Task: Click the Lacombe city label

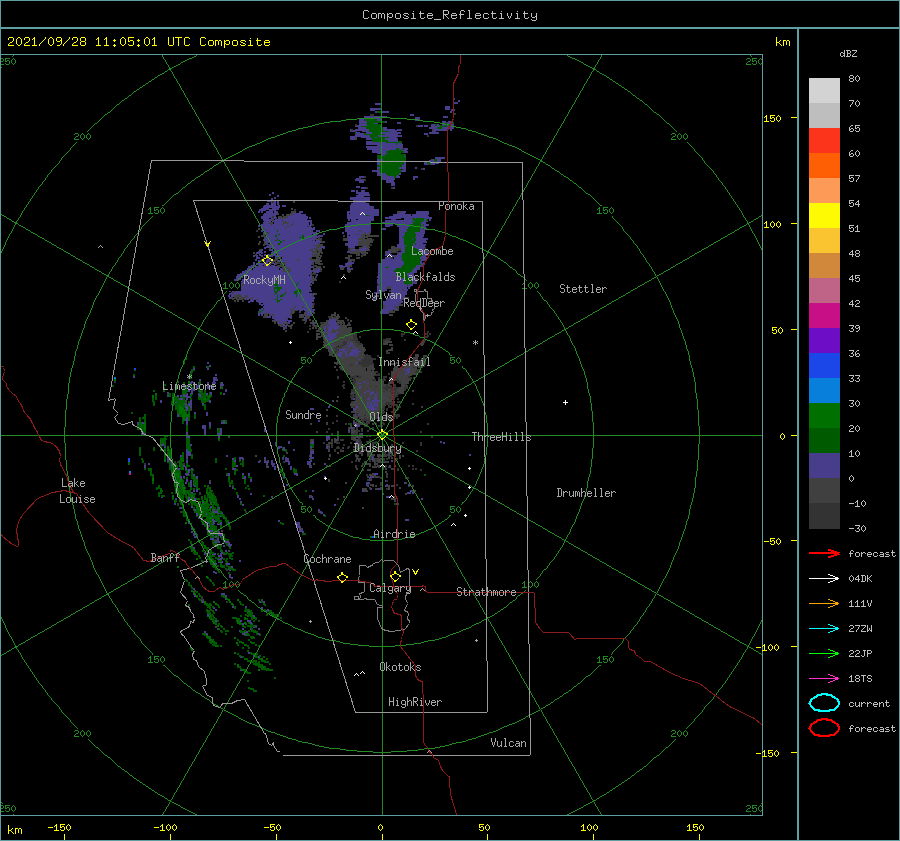Action: 432,251
